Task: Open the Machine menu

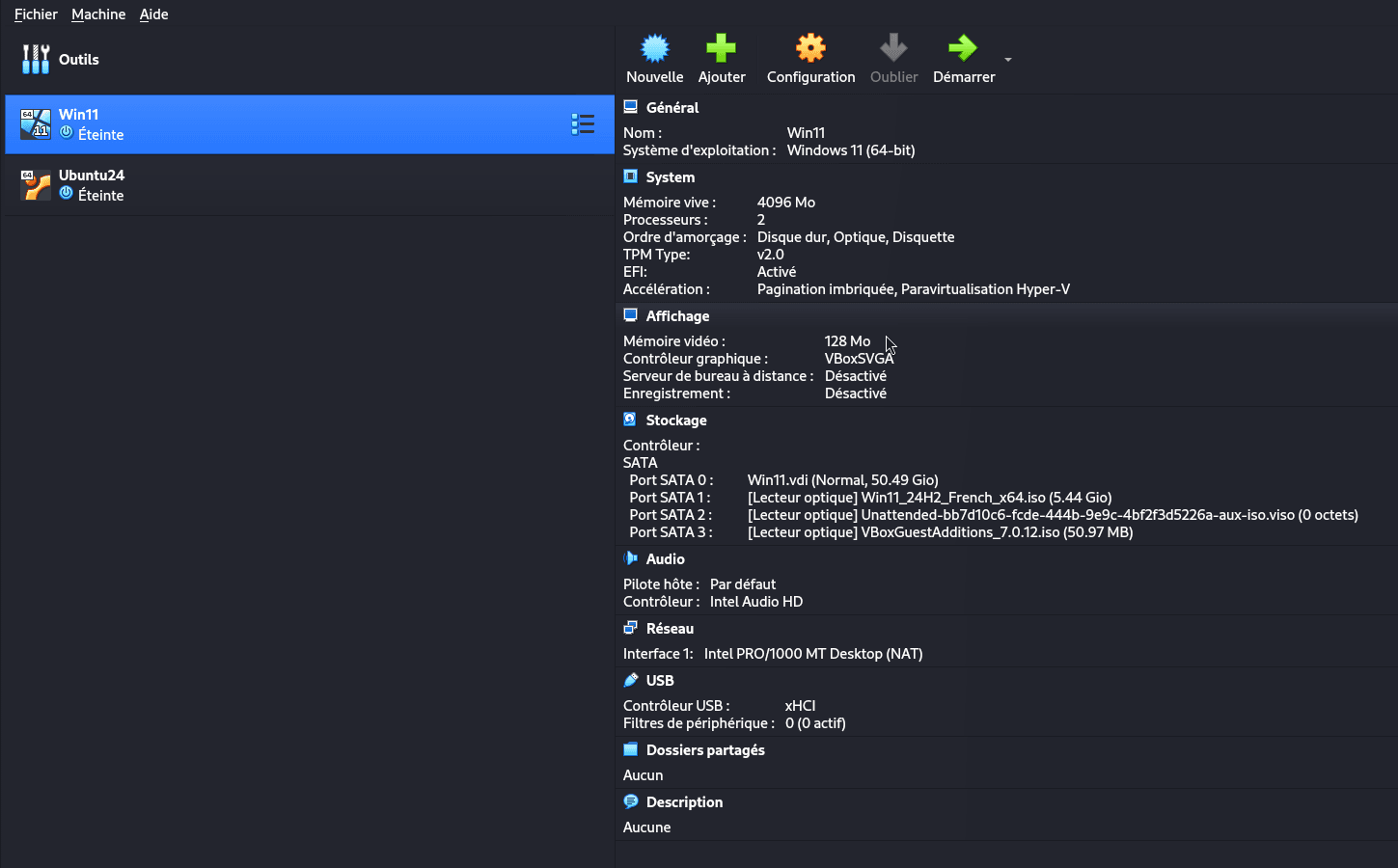Action: coord(98,14)
